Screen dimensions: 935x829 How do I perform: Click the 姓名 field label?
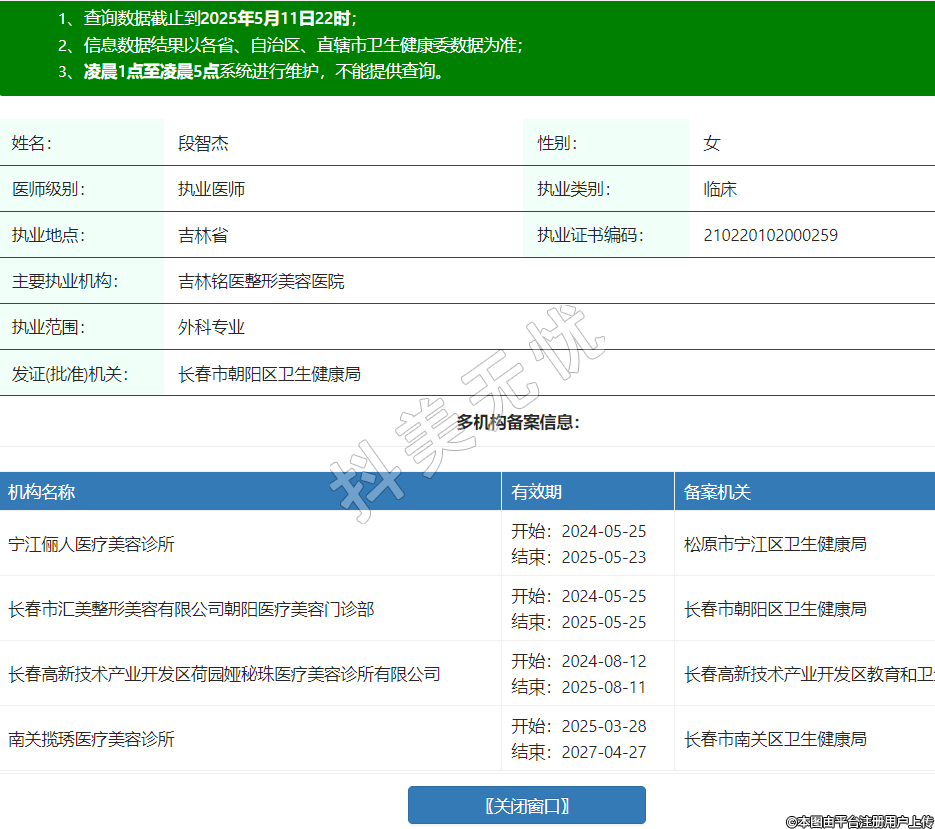point(32,143)
